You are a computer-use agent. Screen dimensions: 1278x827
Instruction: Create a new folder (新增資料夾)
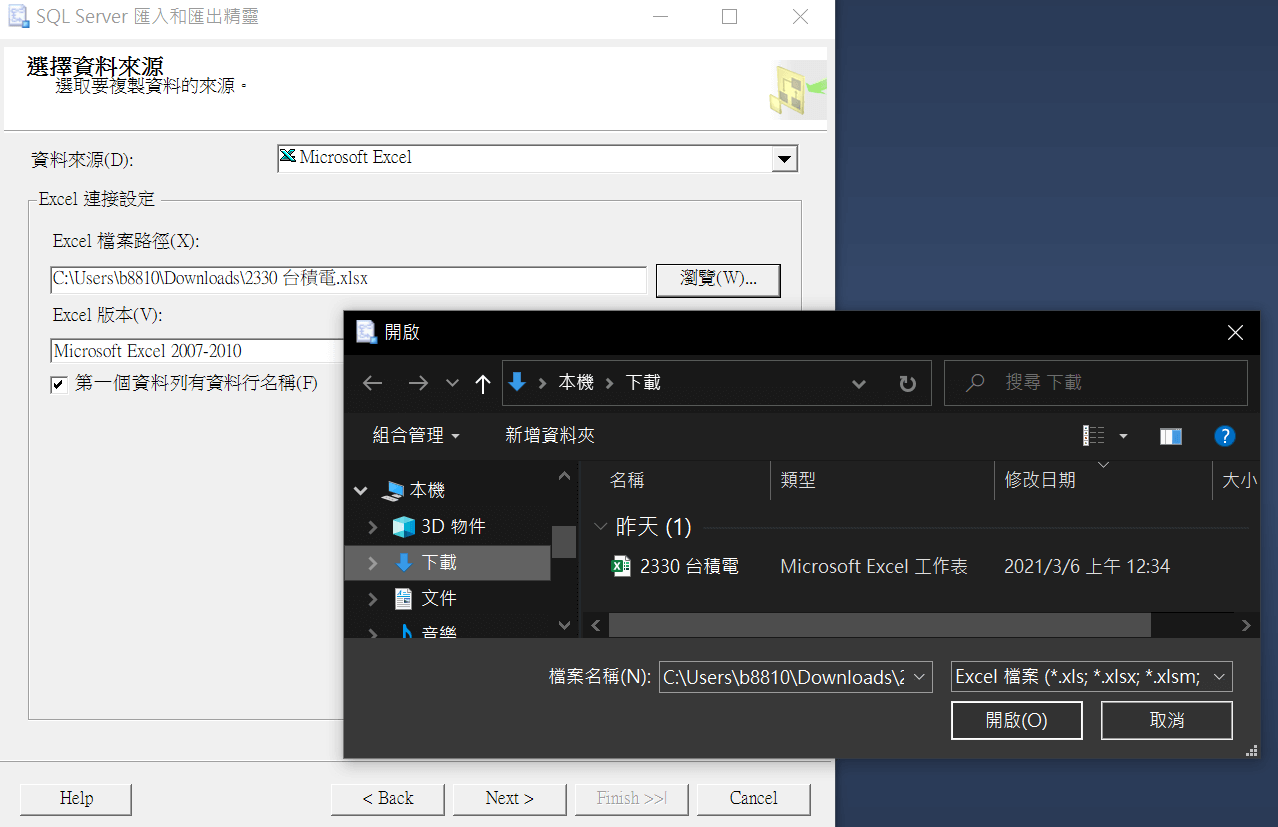550,436
